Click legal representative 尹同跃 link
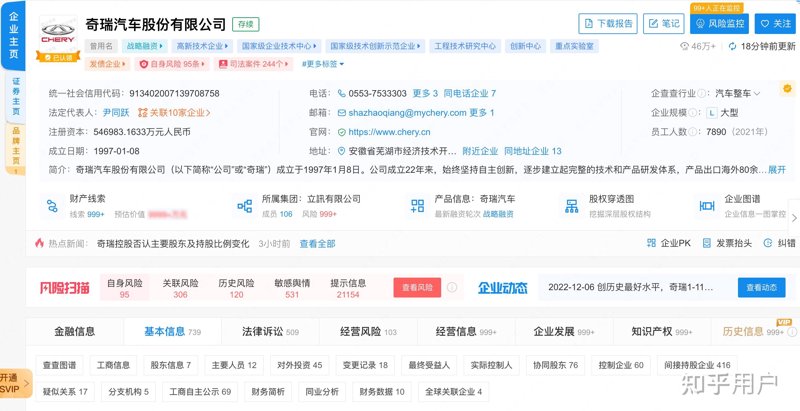The image size is (800, 411). (x=116, y=113)
